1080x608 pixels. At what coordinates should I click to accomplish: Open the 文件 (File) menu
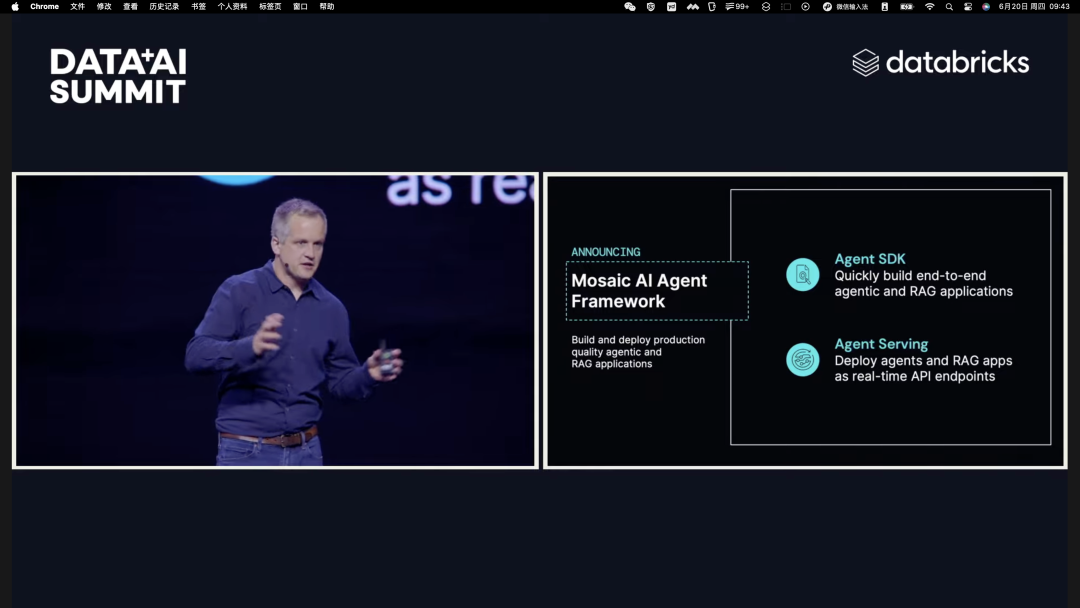tap(77, 6)
